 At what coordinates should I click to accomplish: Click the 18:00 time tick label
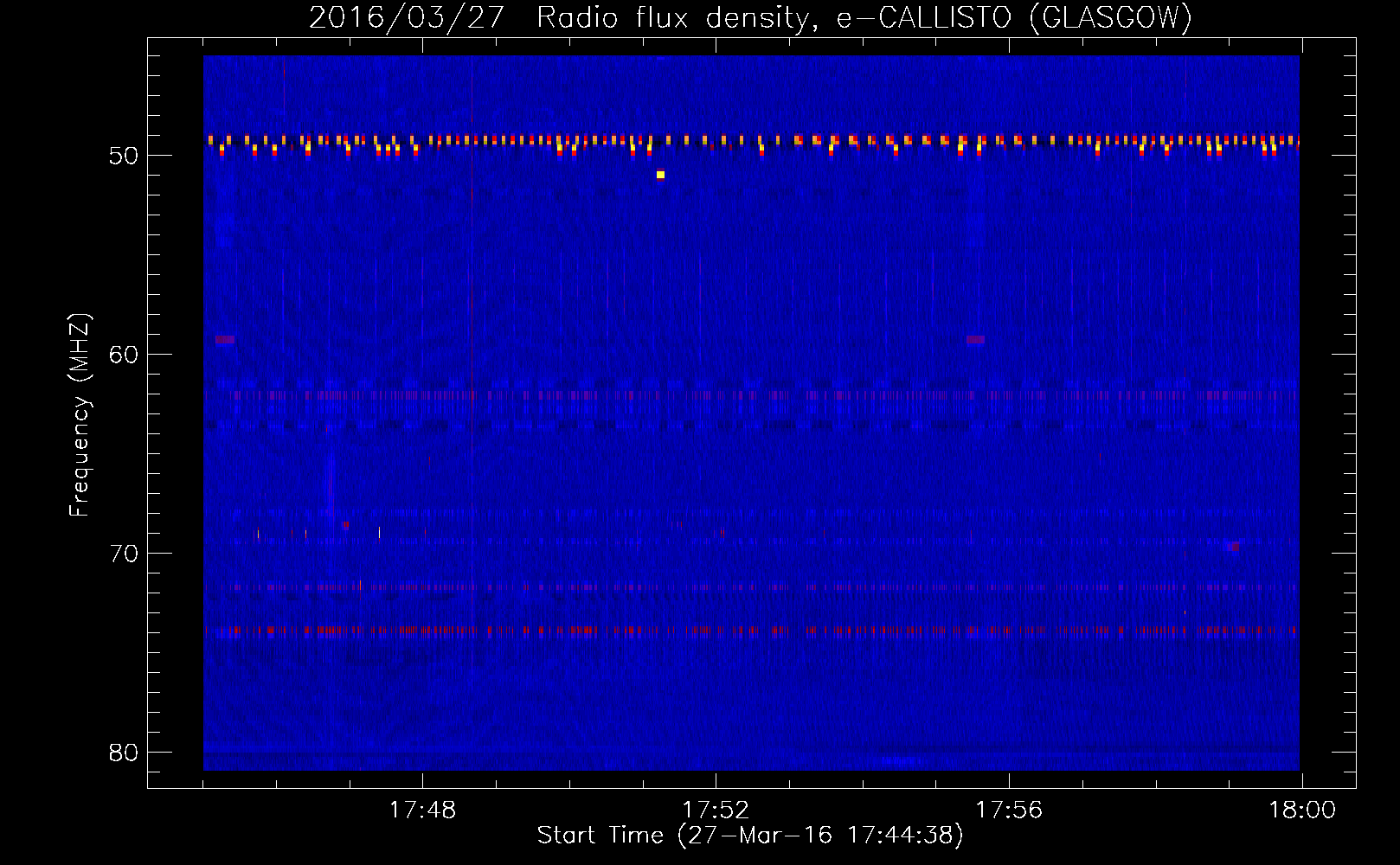tap(1302, 811)
